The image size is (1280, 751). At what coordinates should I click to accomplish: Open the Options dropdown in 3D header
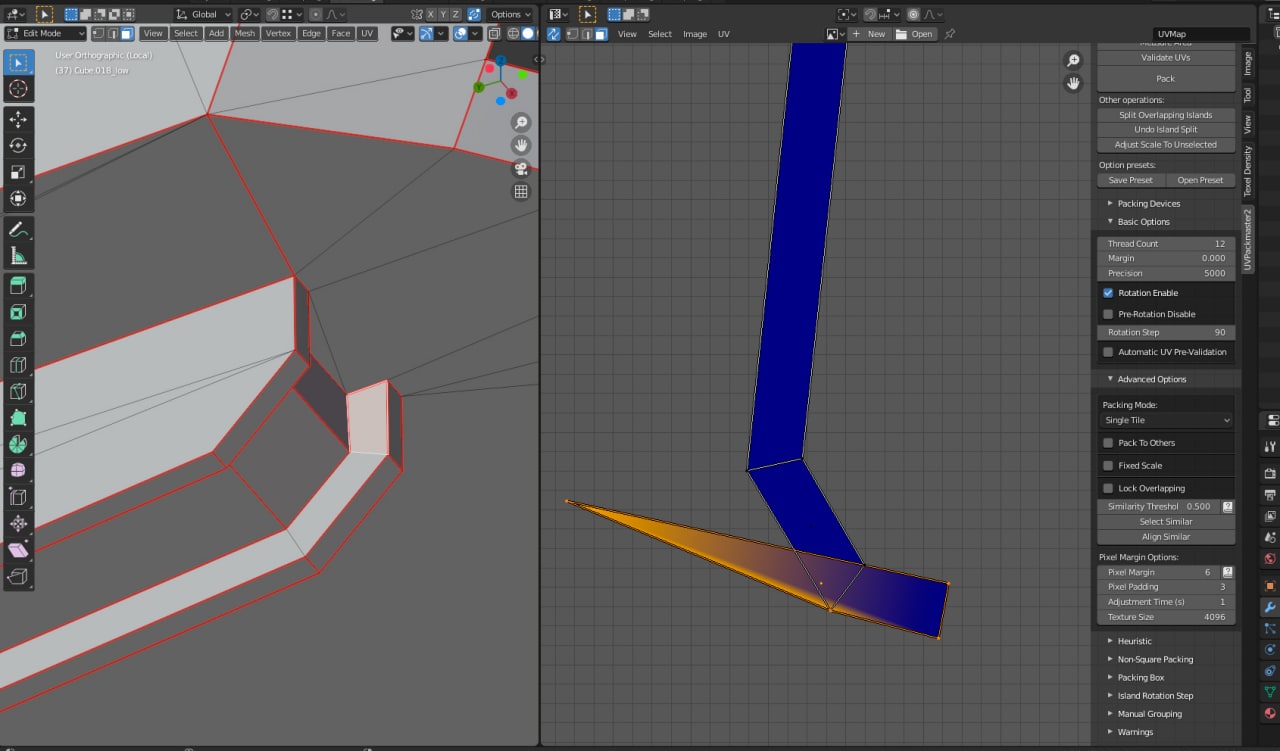click(x=510, y=14)
